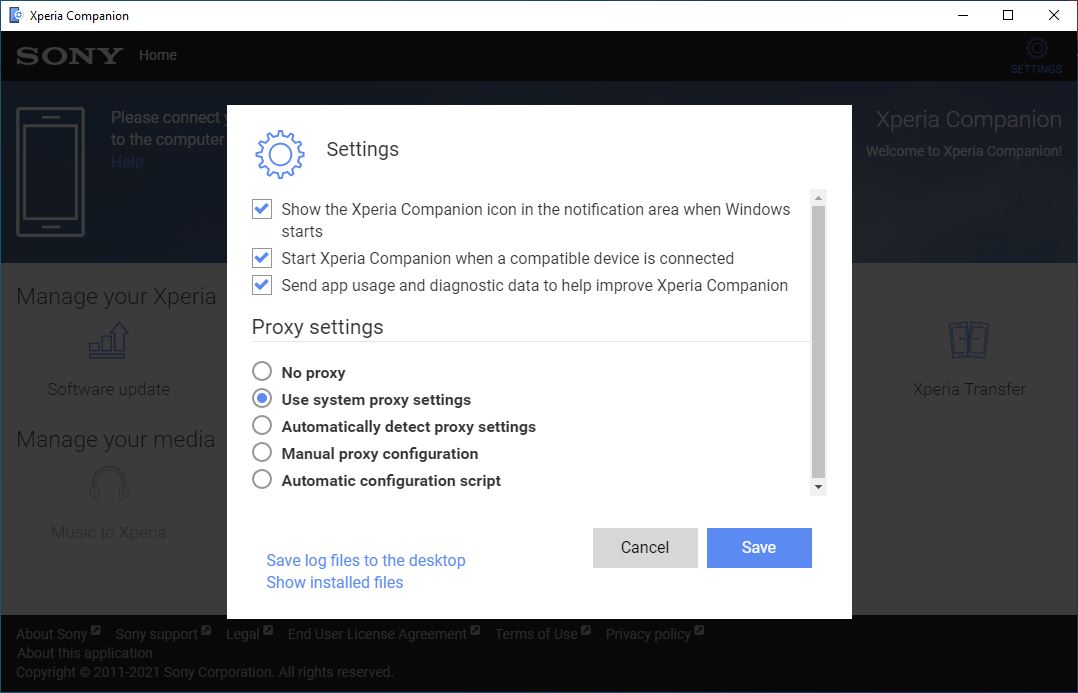The width and height of the screenshot is (1078, 693).
Task: Click the scroll up arrow in the settings list
Action: (x=818, y=198)
